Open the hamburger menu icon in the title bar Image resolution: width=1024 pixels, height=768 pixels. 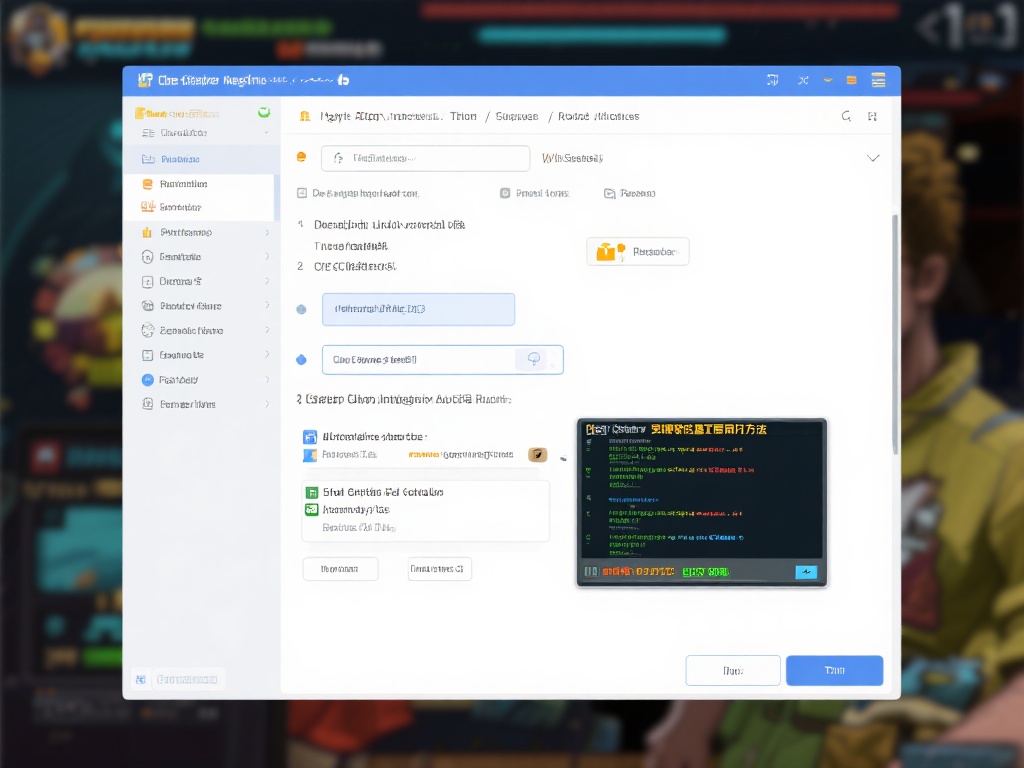pyautogui.click(x=878, y=80)
